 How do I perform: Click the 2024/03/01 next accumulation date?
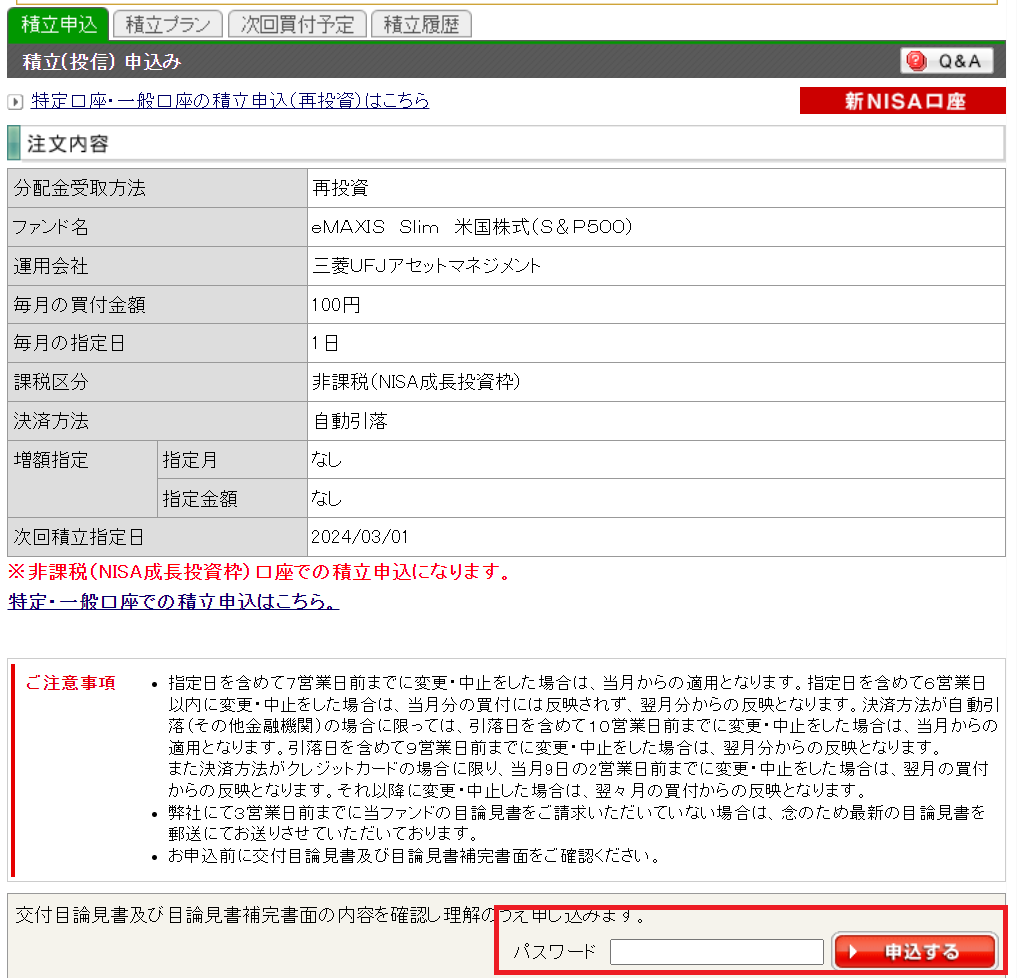pos(360,537)
